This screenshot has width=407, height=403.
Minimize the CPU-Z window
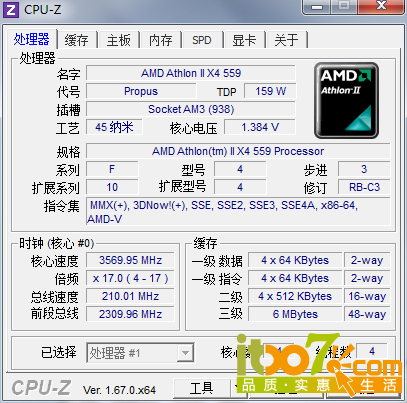point(317,6)
